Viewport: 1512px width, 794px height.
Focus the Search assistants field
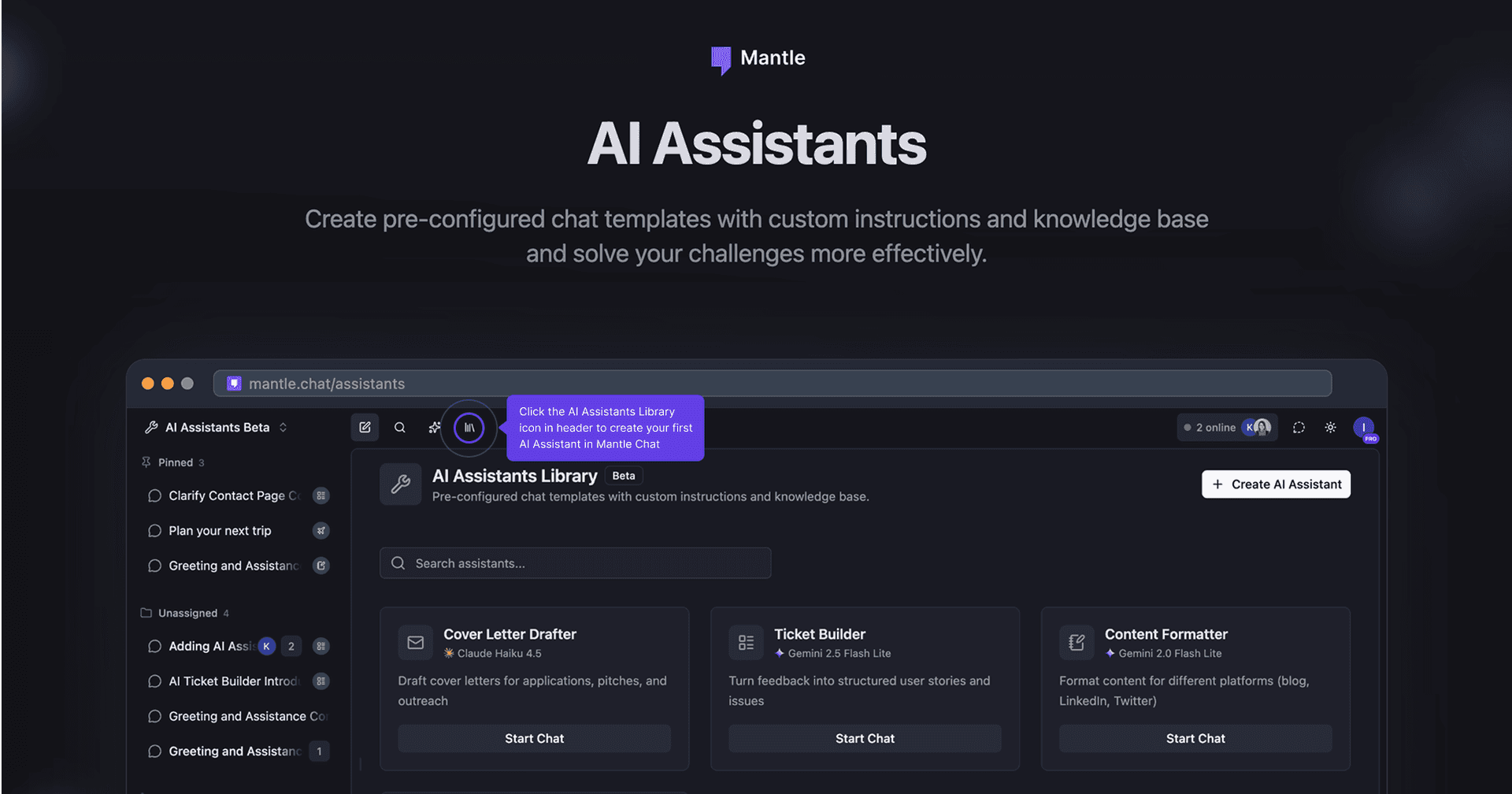pyautogui.click(x=575, y=563)
